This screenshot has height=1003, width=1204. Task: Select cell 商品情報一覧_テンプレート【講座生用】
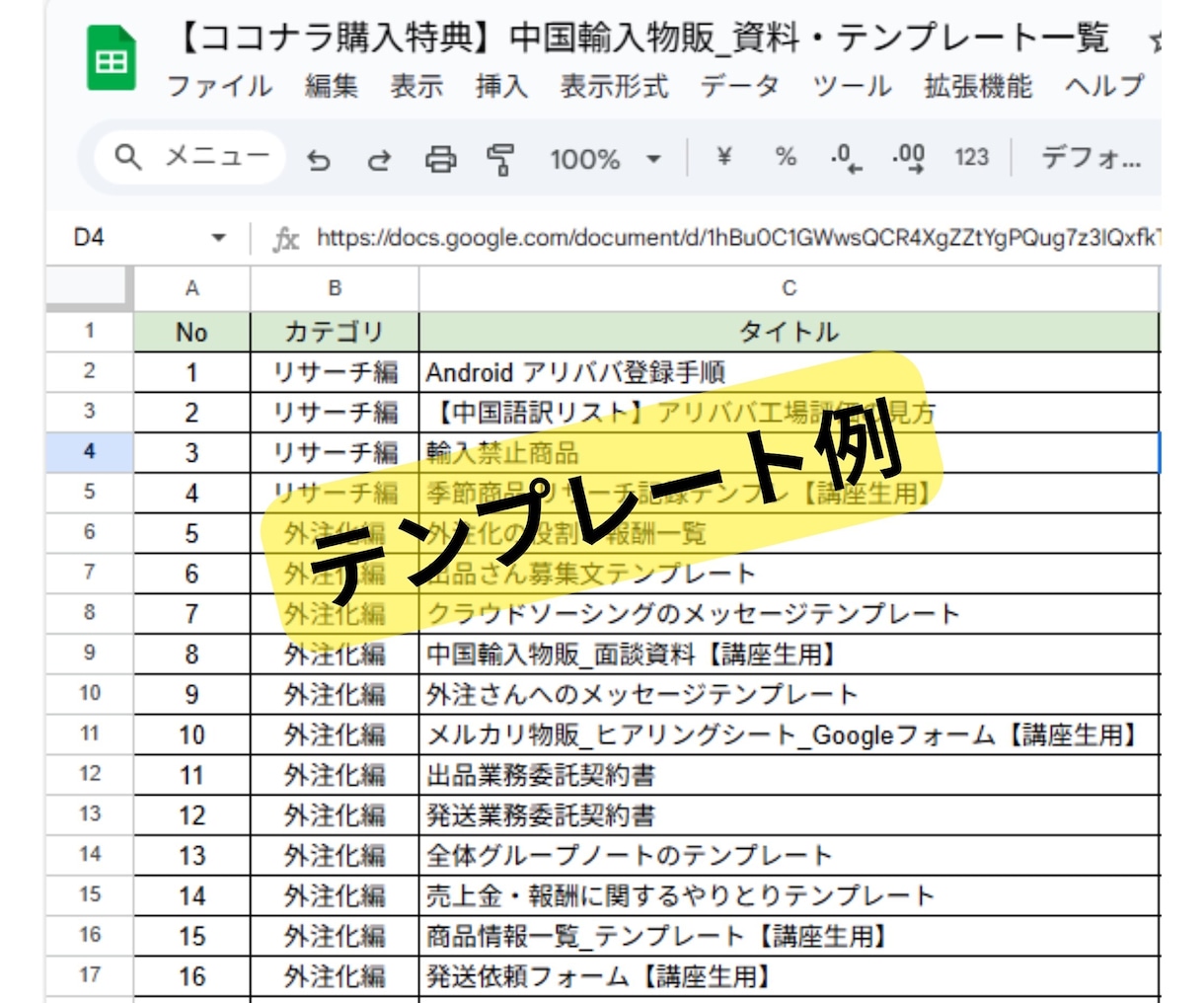click(789, 936)
